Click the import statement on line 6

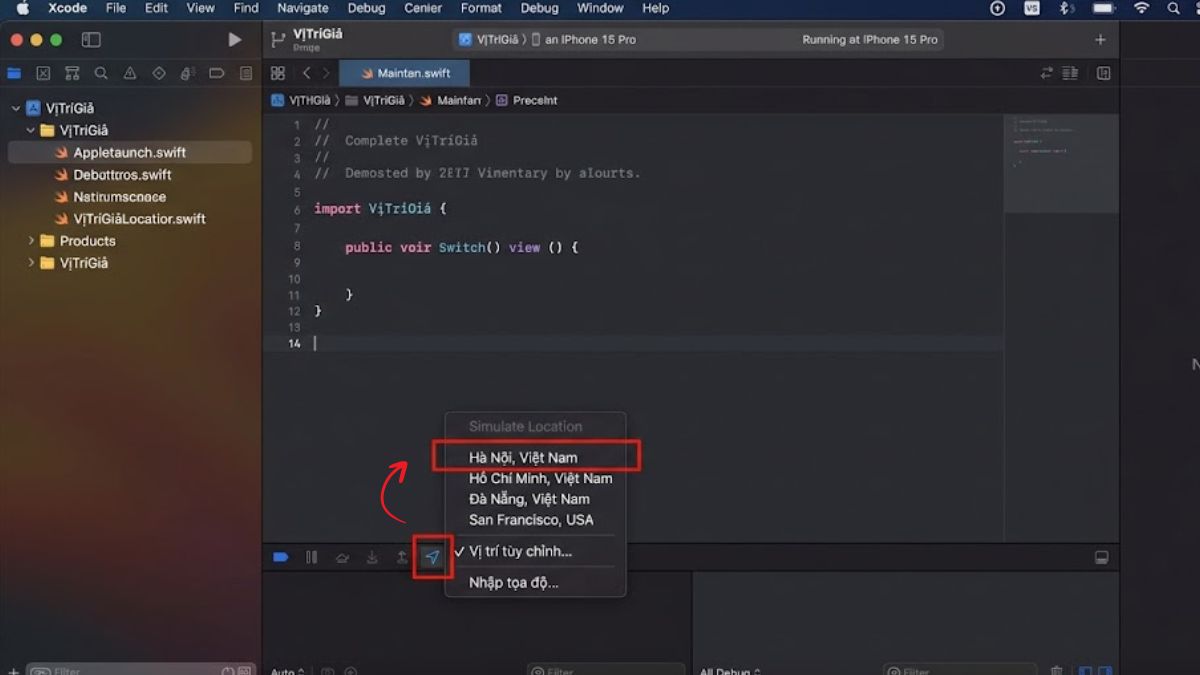click(380, 208)
